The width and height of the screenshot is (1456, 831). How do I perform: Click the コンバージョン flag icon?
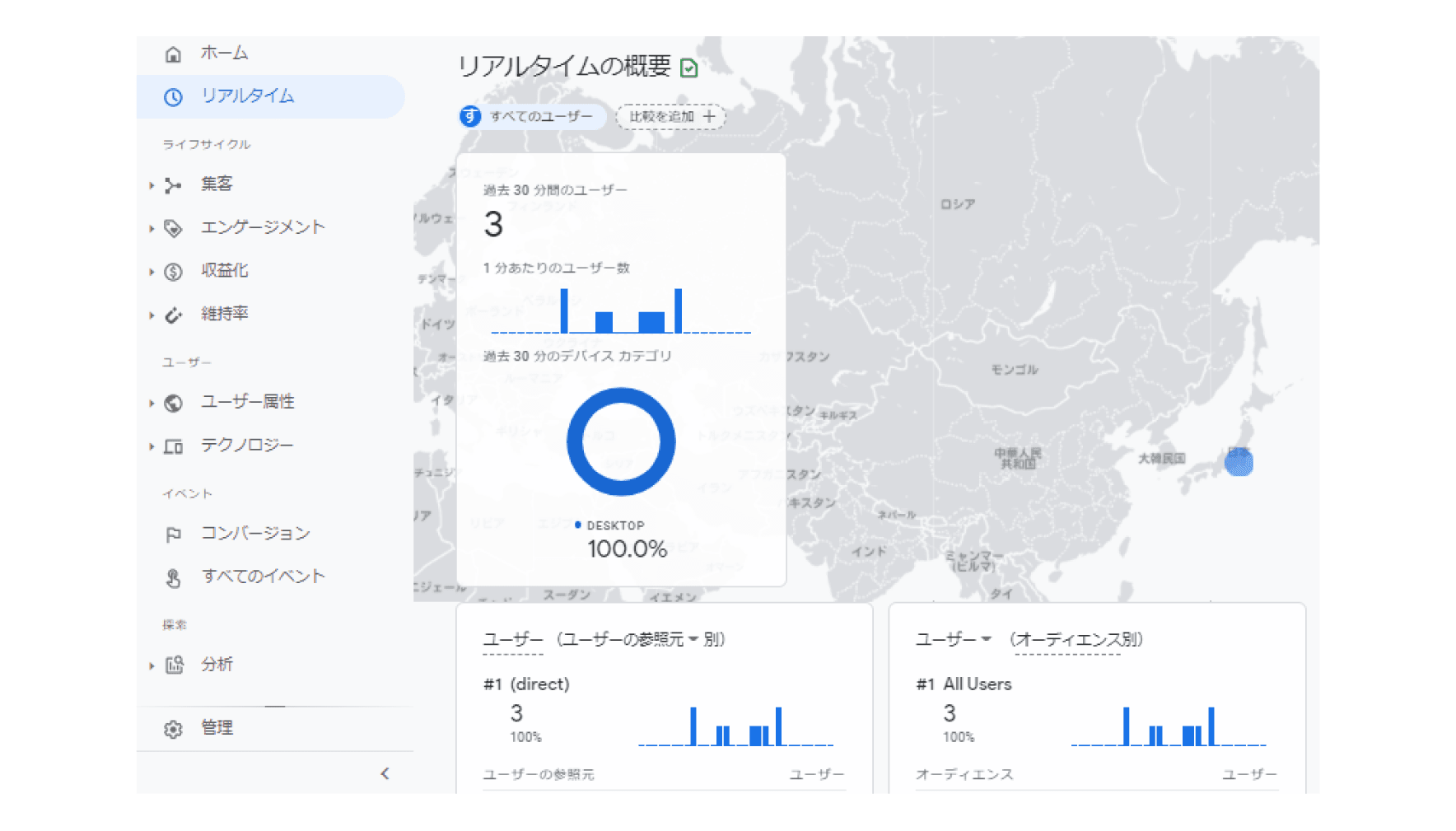(x=173, y=535)
